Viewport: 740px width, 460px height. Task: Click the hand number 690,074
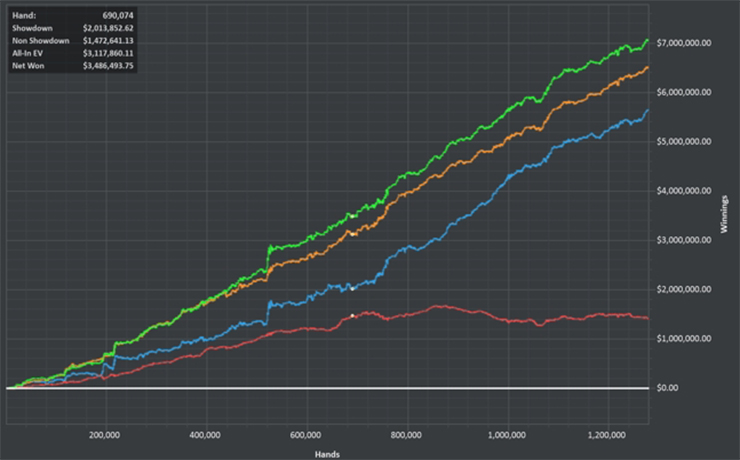tap(118, 16)
